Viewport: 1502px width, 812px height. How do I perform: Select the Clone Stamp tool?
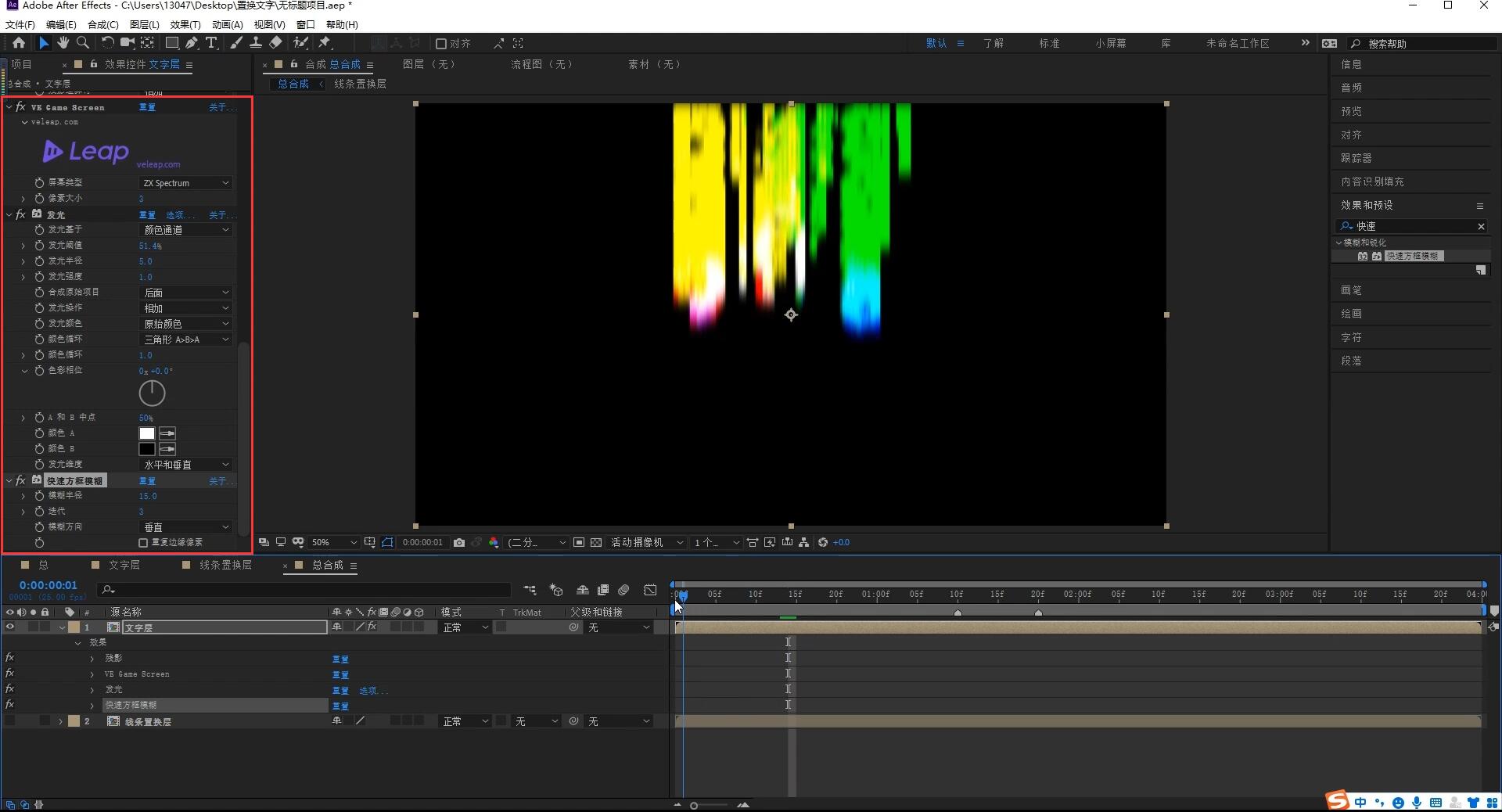[256, 43]
